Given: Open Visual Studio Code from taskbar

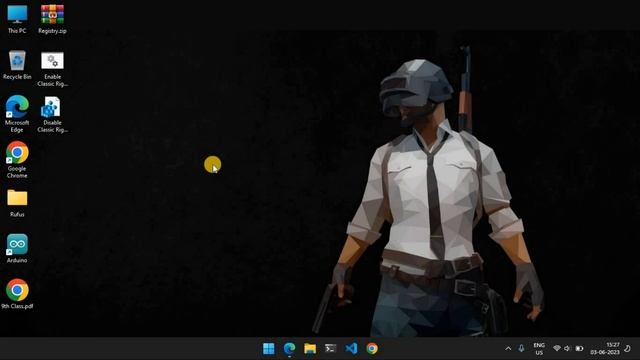Looking at the screenshot, I should [351, 349].
